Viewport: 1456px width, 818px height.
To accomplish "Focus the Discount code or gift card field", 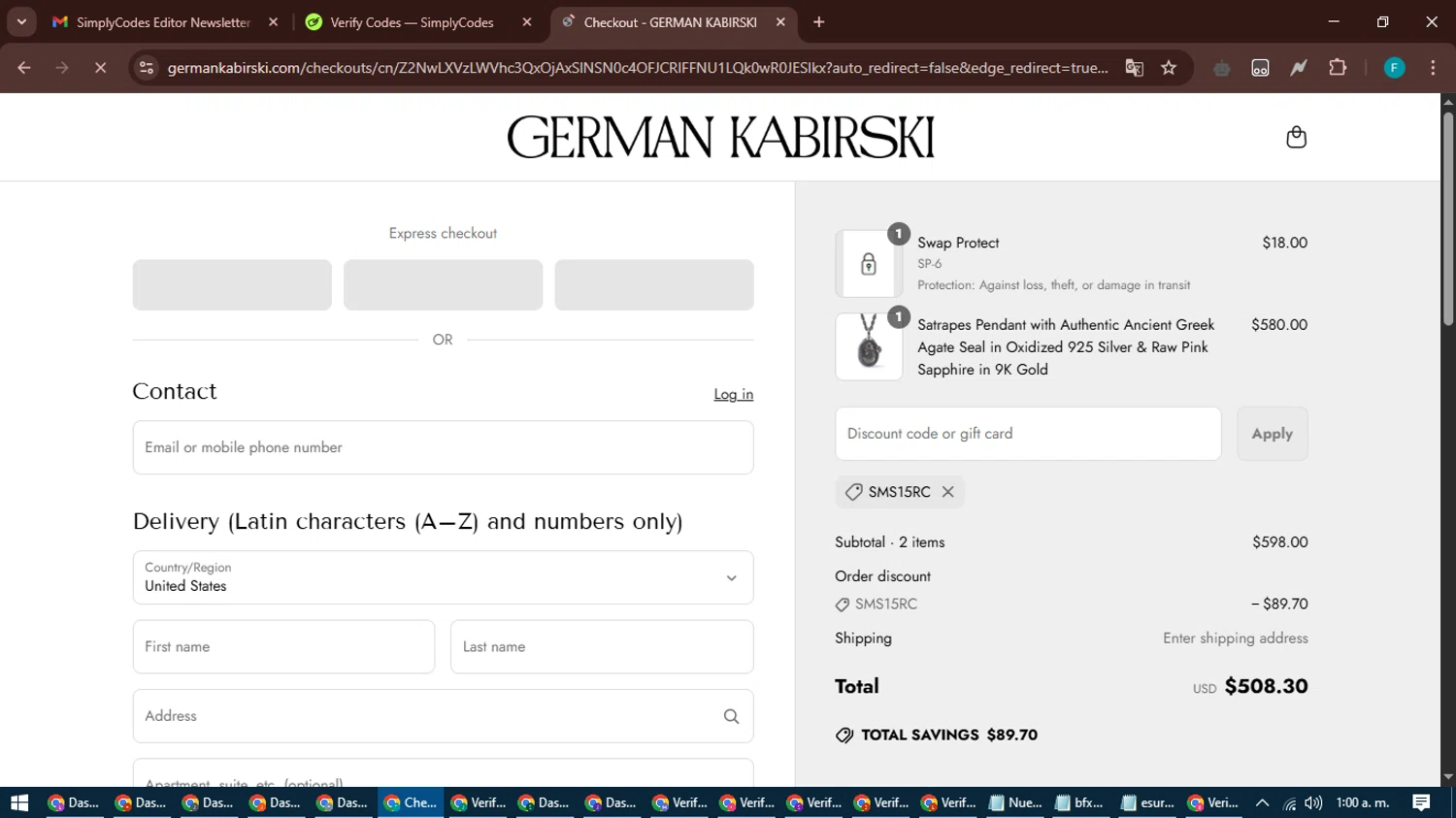I will click(x=1028, y=434).
